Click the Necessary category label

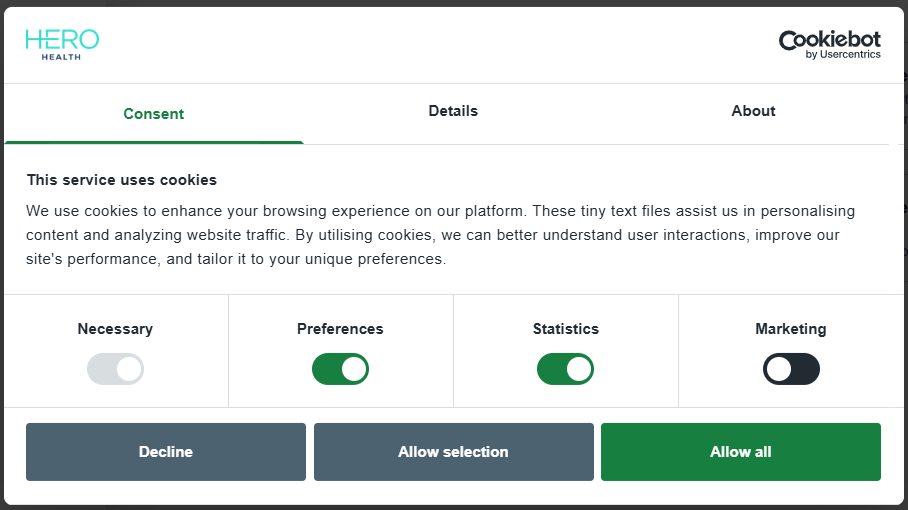(115, 329)
